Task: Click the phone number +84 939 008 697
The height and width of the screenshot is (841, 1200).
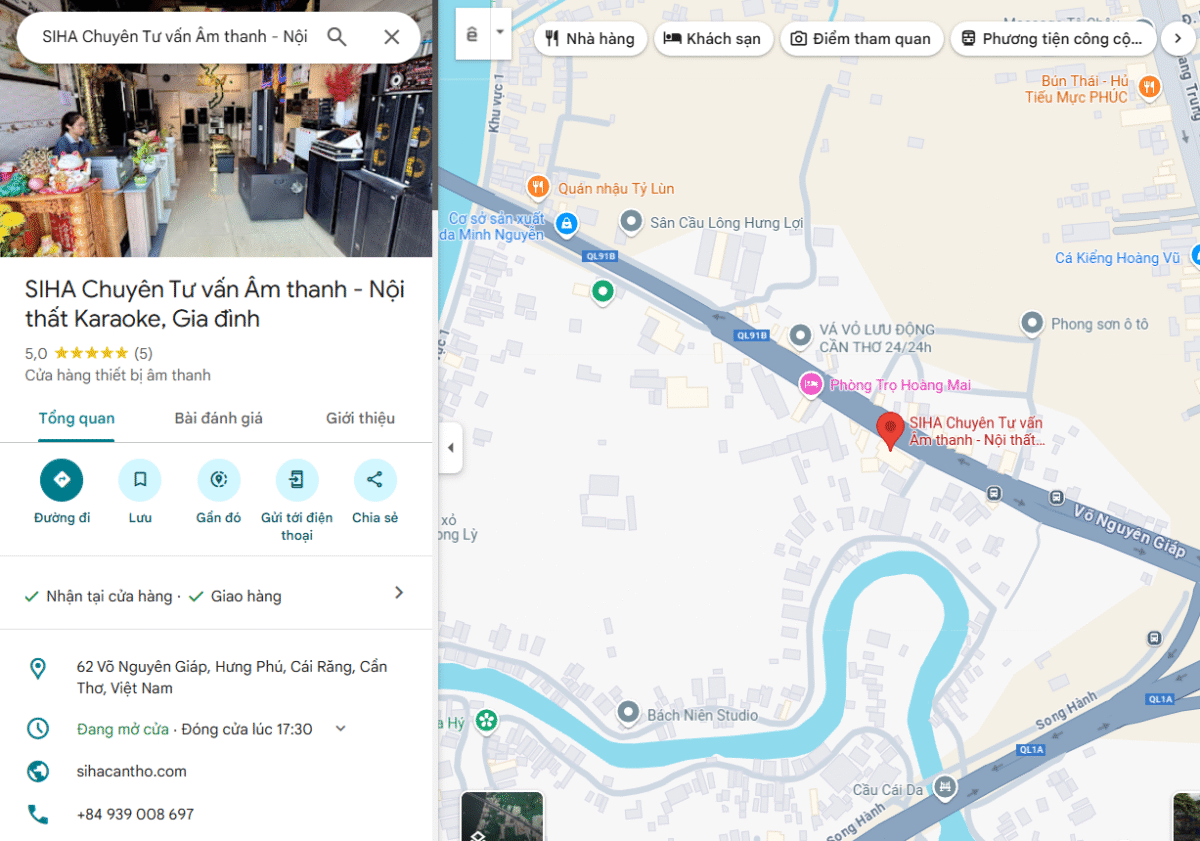Action: point(135,814)
